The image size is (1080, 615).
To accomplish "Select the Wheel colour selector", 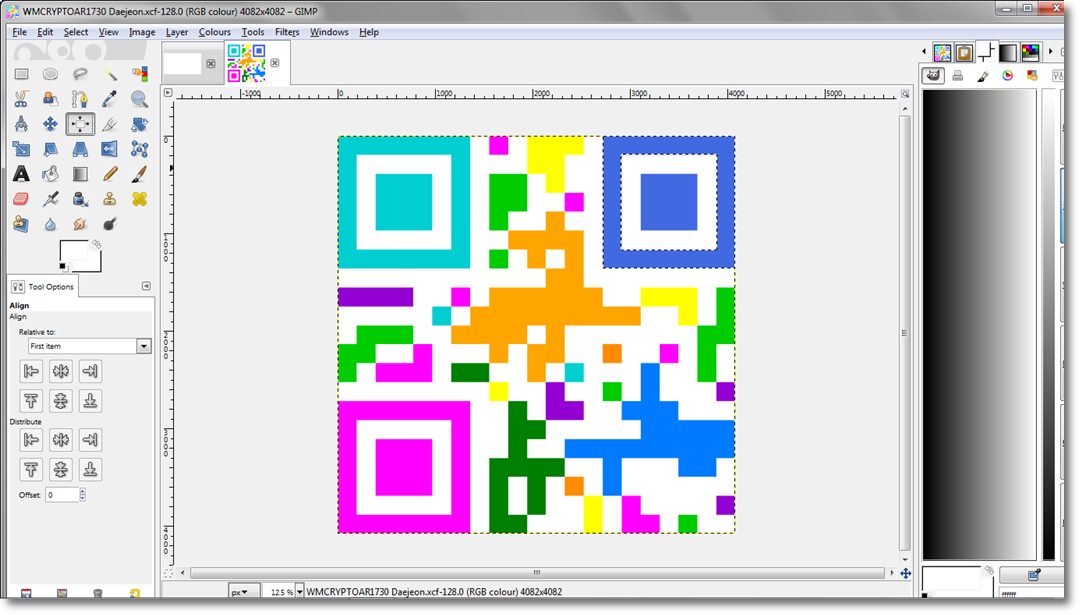I will pyautogui.click(x=1008, y=76).
